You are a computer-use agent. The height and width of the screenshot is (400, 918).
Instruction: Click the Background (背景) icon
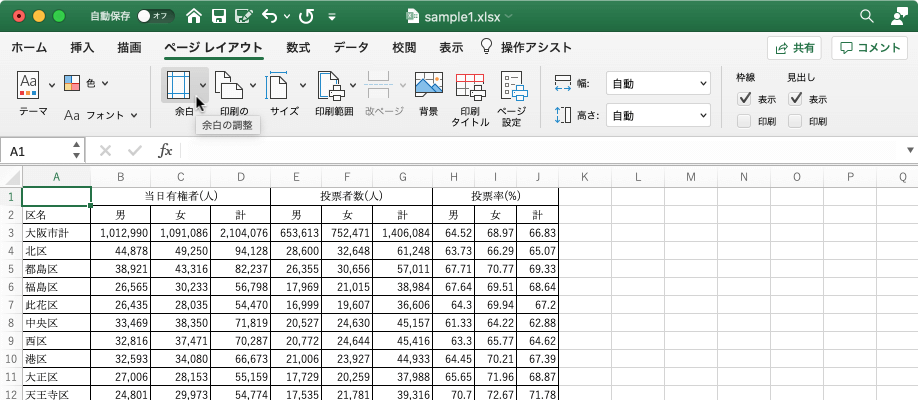(429, 85)
